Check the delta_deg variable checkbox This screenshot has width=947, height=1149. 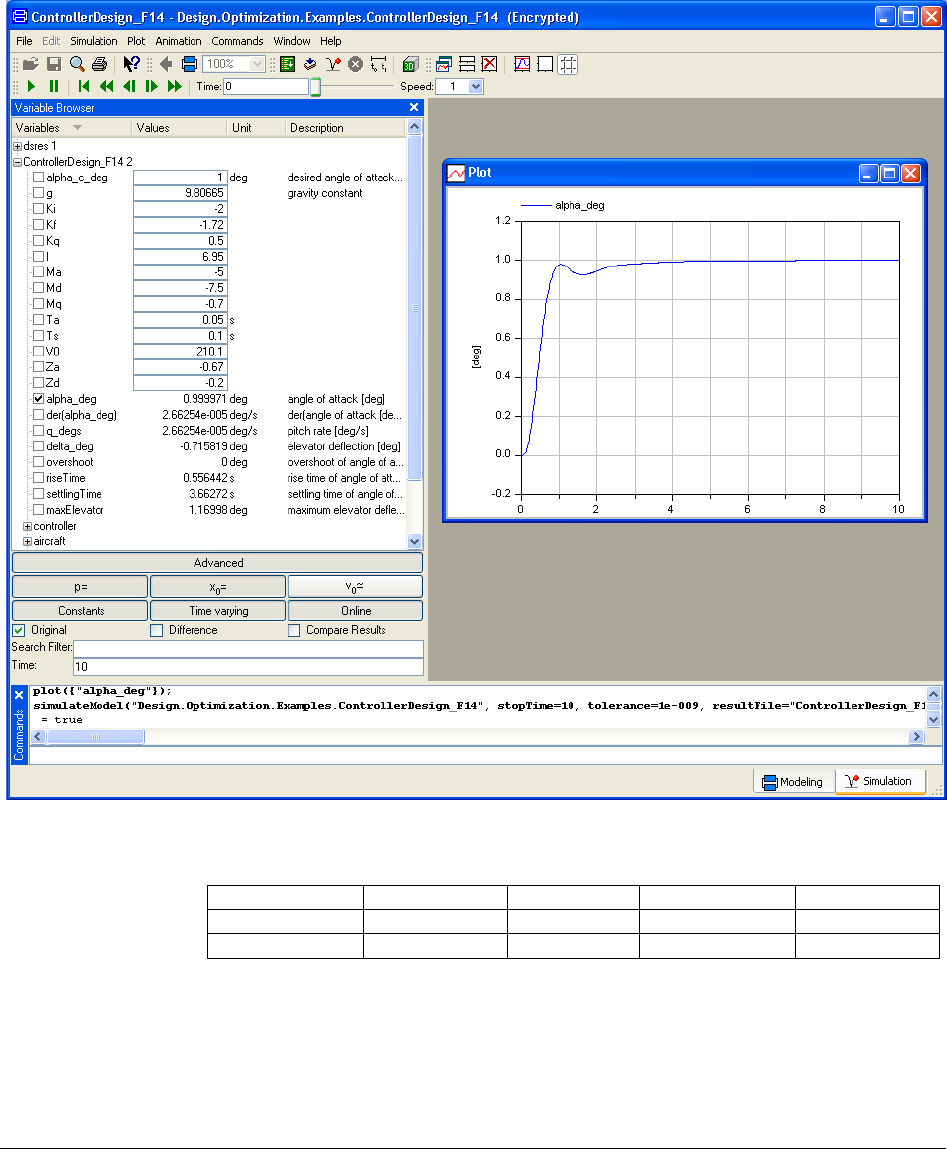(39, 446)
